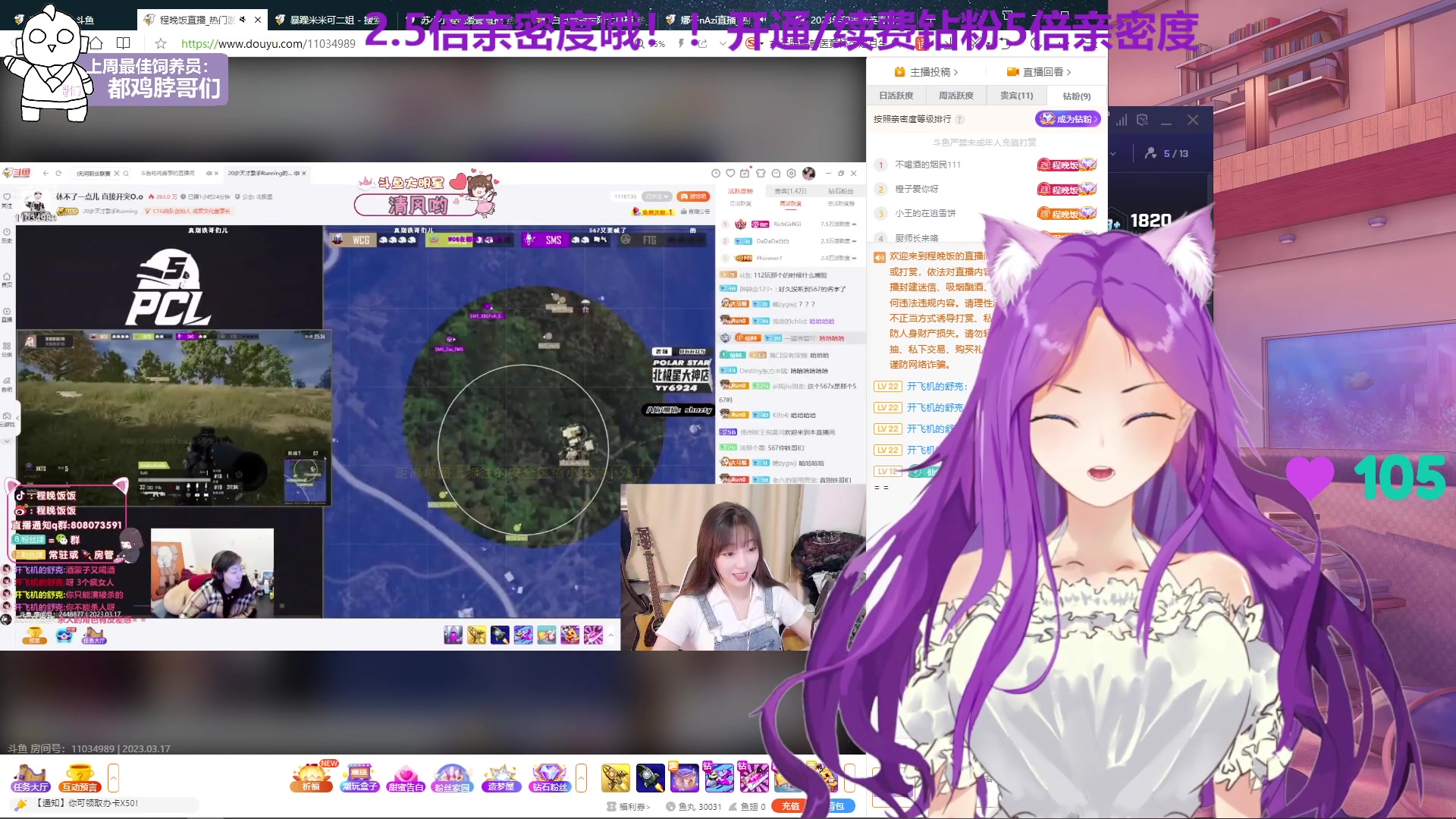The height and width of the screenshot is (819, 1456).
Task: Open the 潮玩盒子 toy box icon
Action: 359,777
